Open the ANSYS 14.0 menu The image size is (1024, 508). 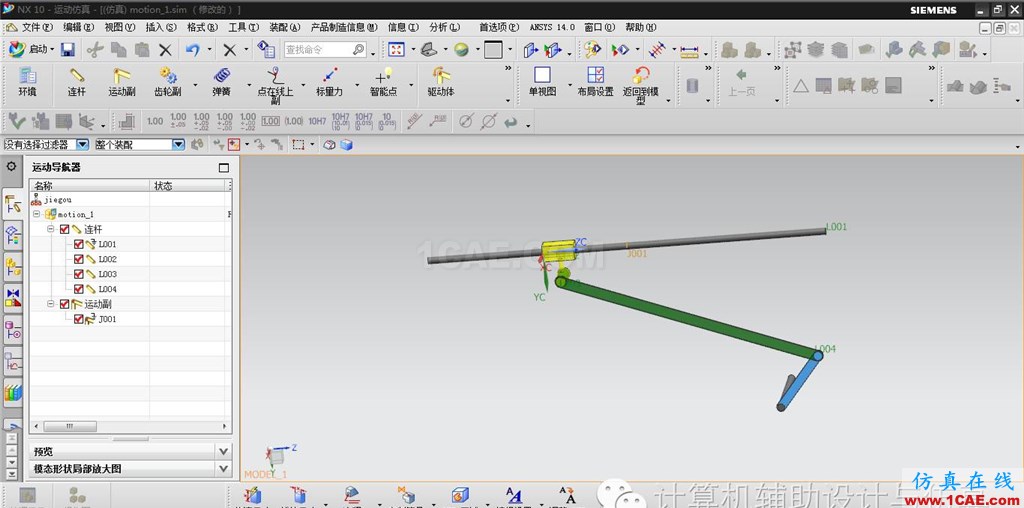point(552,27)
